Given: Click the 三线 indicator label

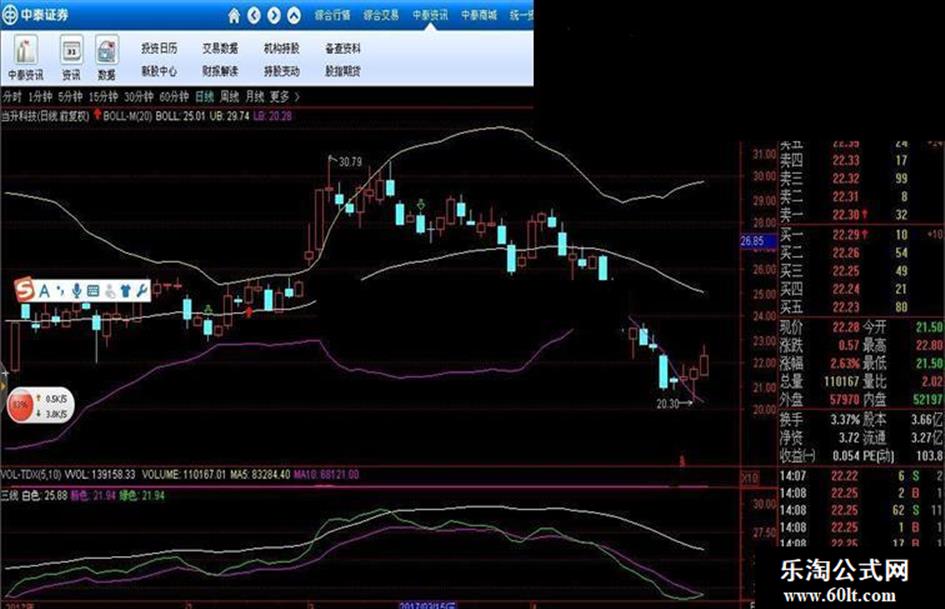Looking at the screenshot, I should 10,496.
